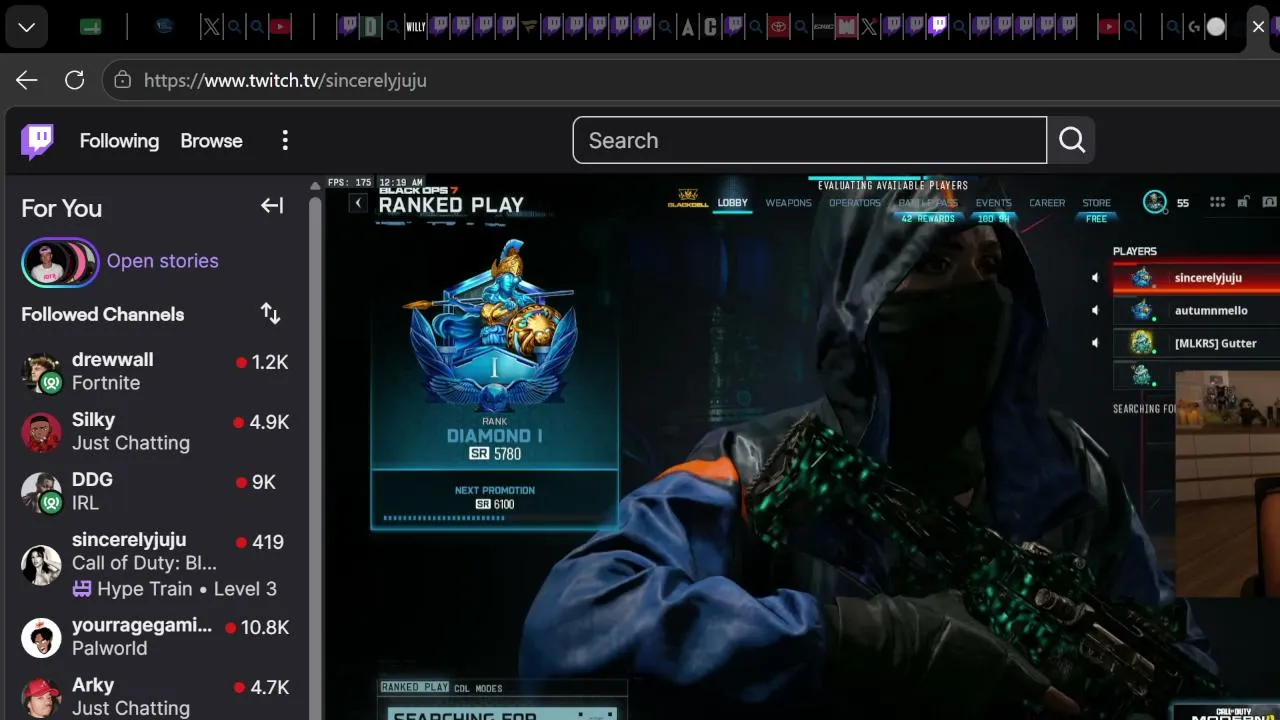Open yourragegaming's Palworld channel

pyautogui.click(x=155, y=637)
